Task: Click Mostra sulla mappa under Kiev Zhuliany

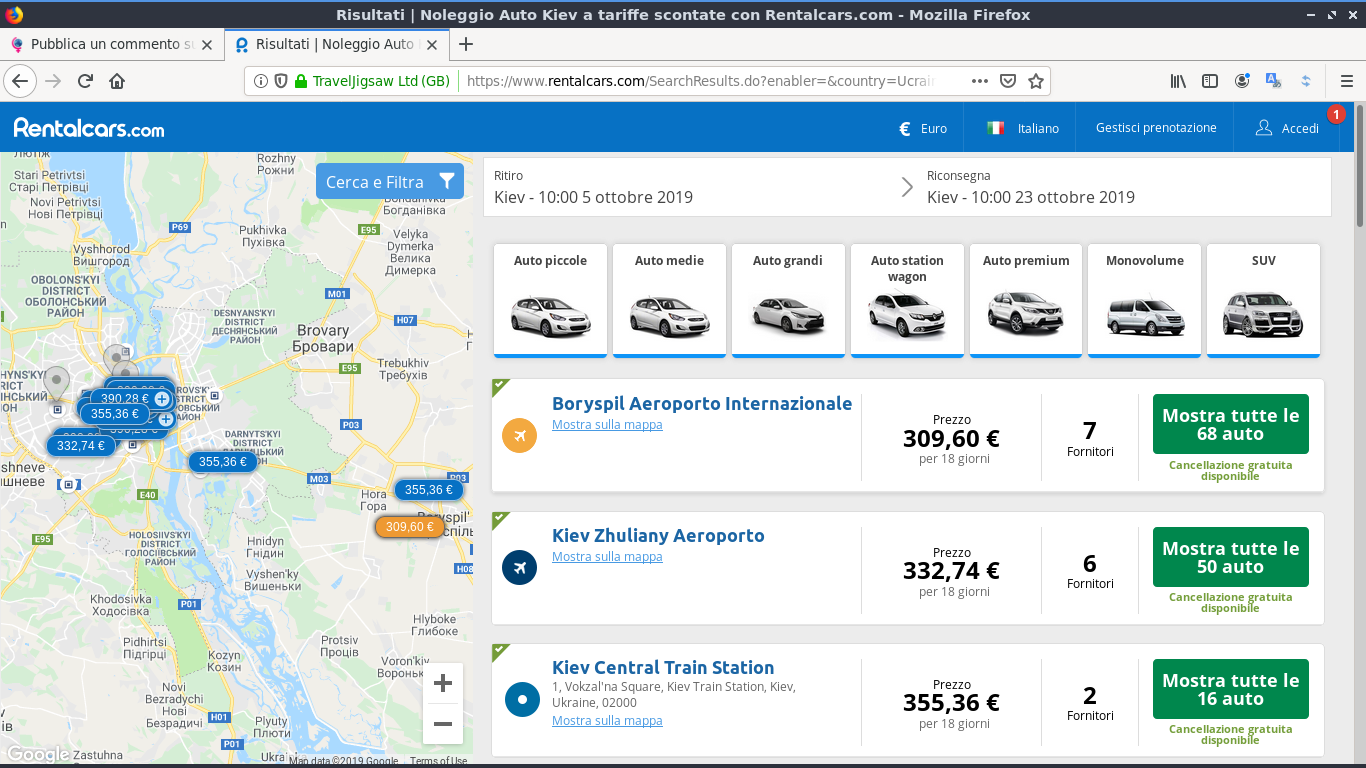Action: click(607, 557)
